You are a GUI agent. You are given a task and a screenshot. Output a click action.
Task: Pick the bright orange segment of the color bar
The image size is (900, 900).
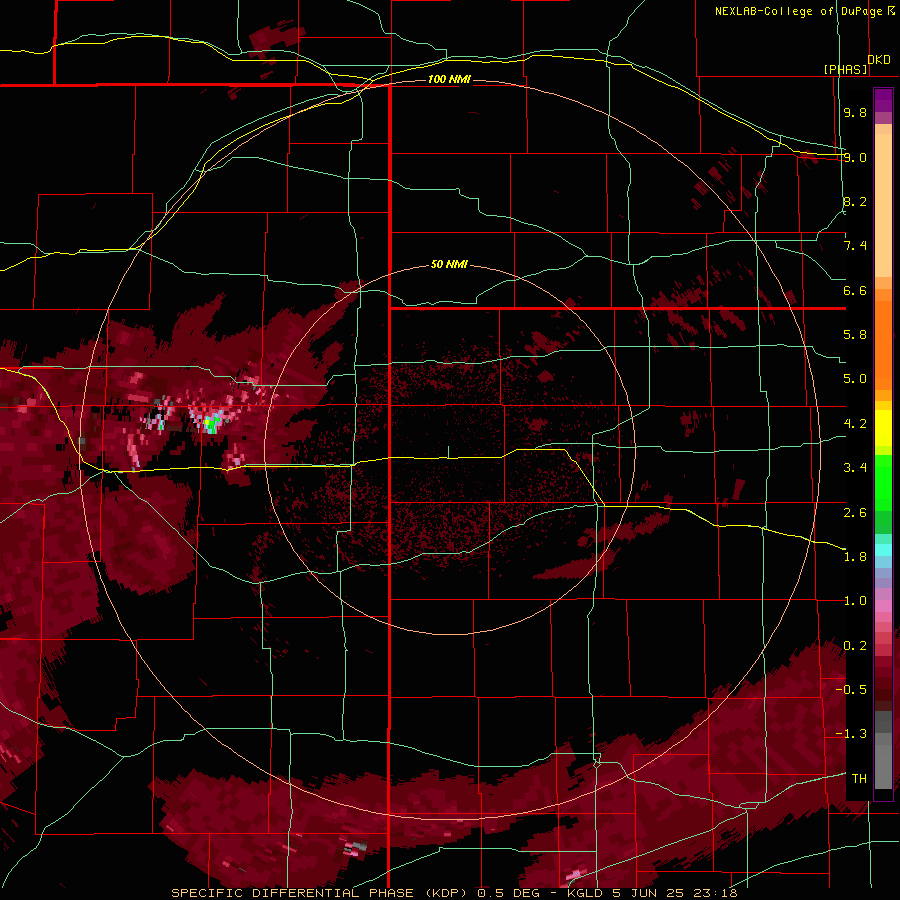(883, 344)
